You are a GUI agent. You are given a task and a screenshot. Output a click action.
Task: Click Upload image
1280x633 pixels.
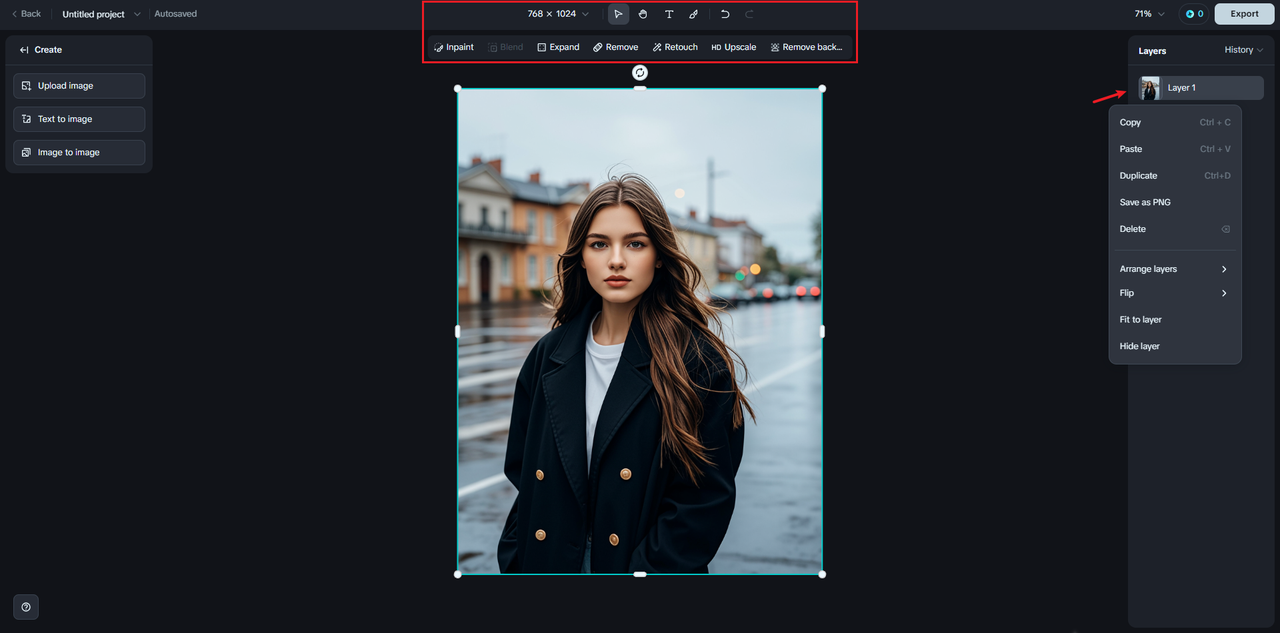click(x=79, y=86)
